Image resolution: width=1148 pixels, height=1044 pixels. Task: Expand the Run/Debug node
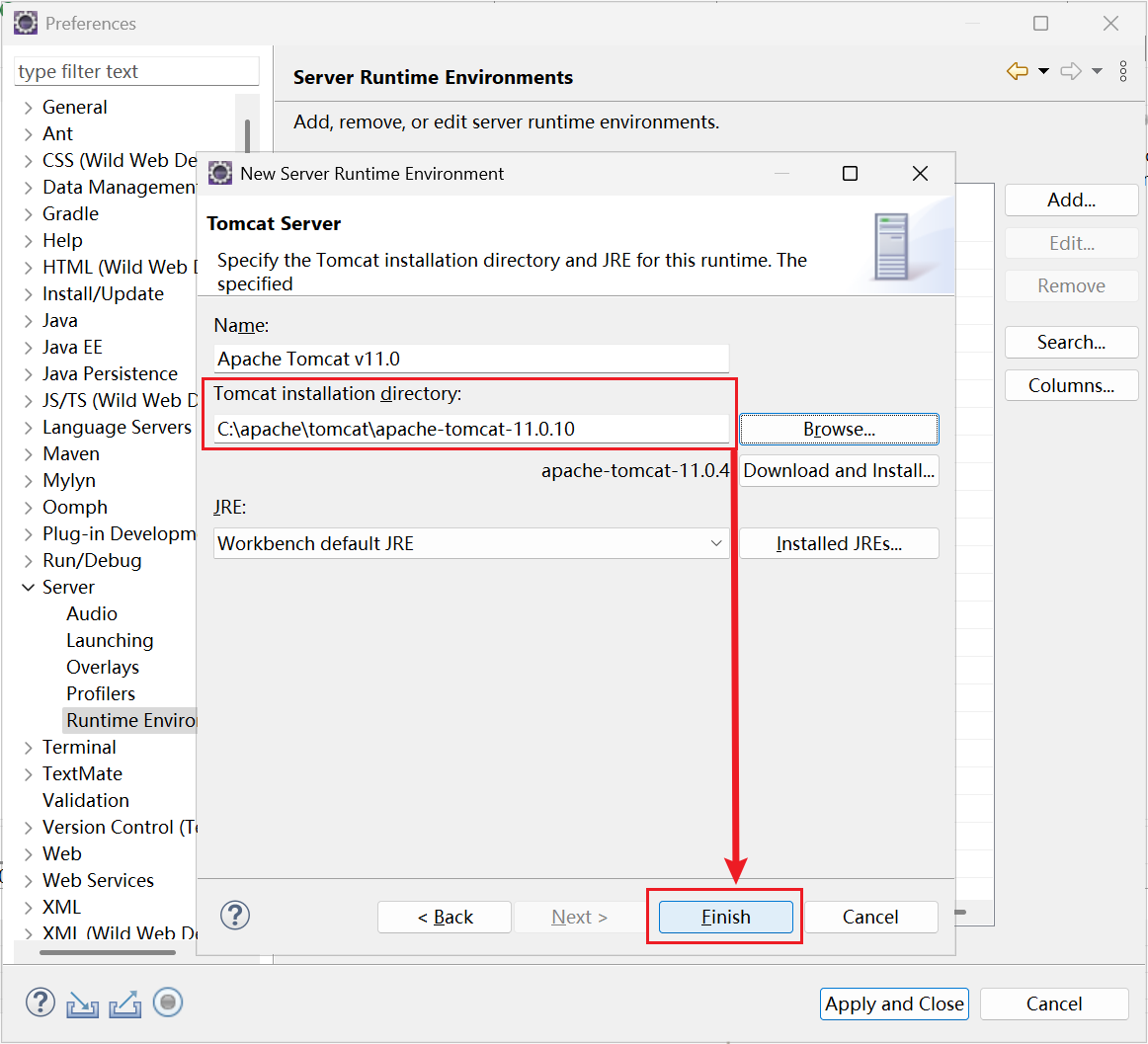pyautogui.click(x=29, y=561)
